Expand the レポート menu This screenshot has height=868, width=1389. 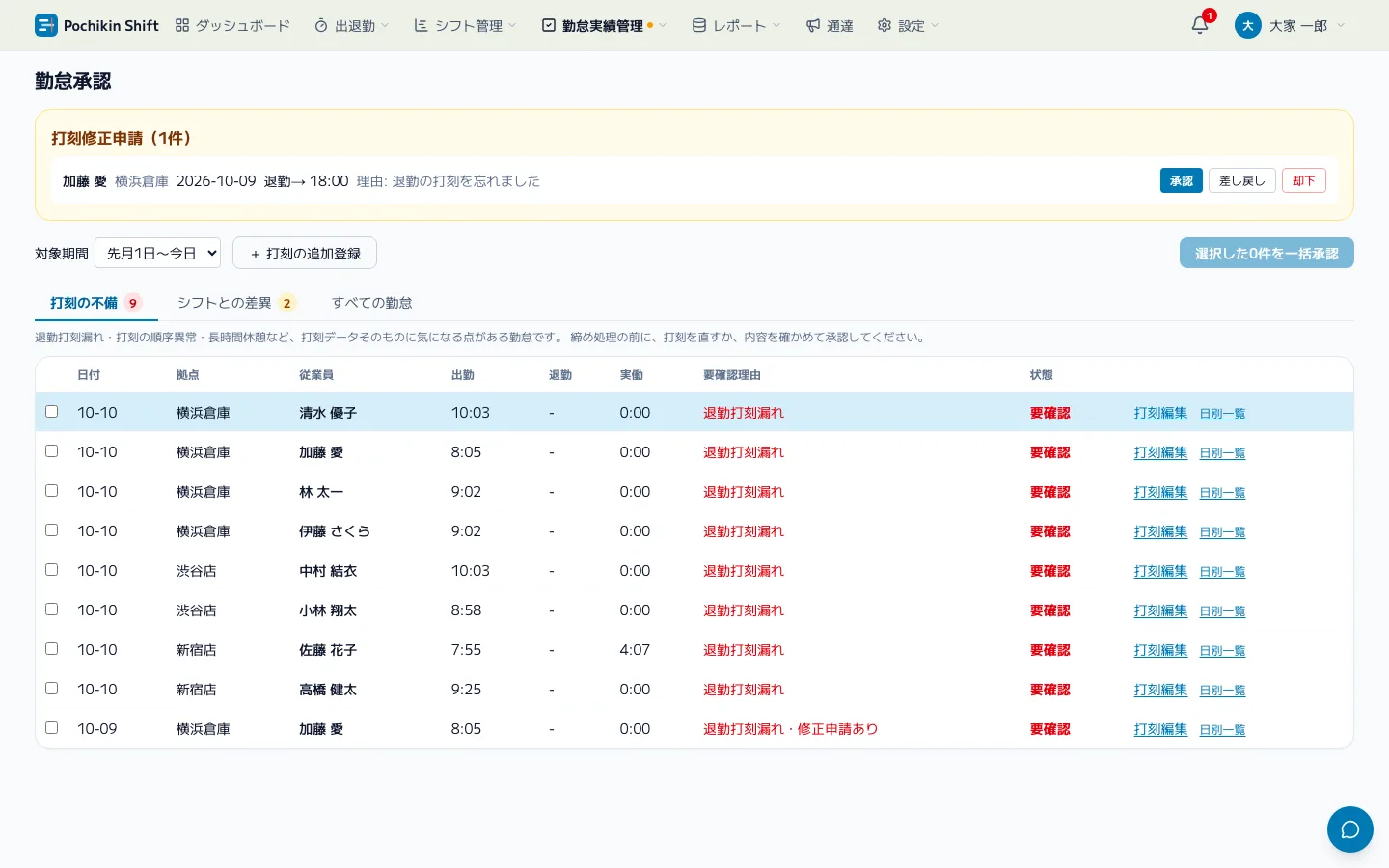point(737,25)
